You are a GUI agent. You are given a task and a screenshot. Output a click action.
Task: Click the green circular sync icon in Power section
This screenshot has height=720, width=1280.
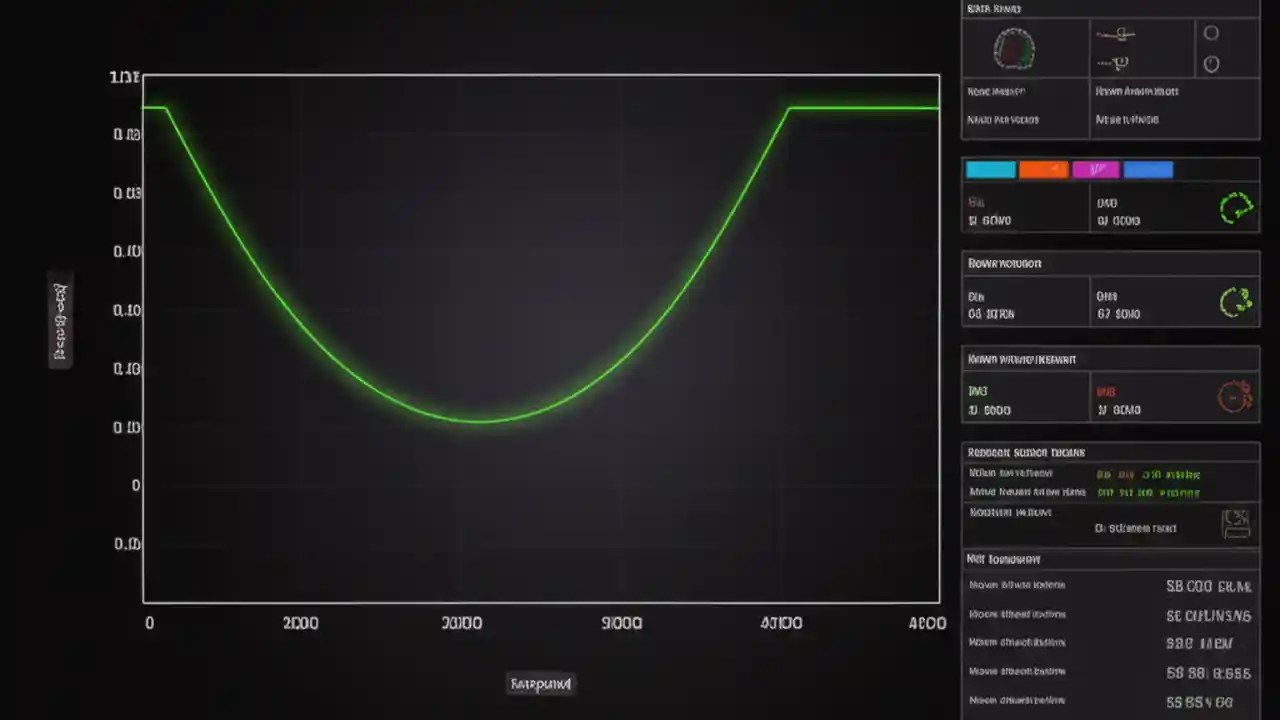click(1237, 301)
